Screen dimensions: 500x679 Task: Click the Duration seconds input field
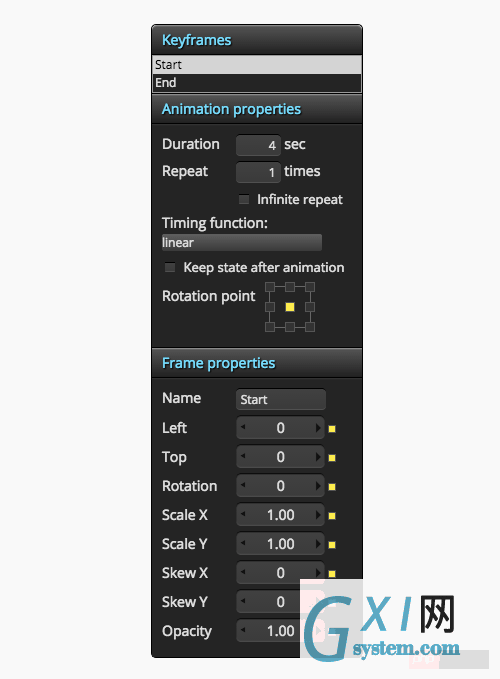click(258, 145)
